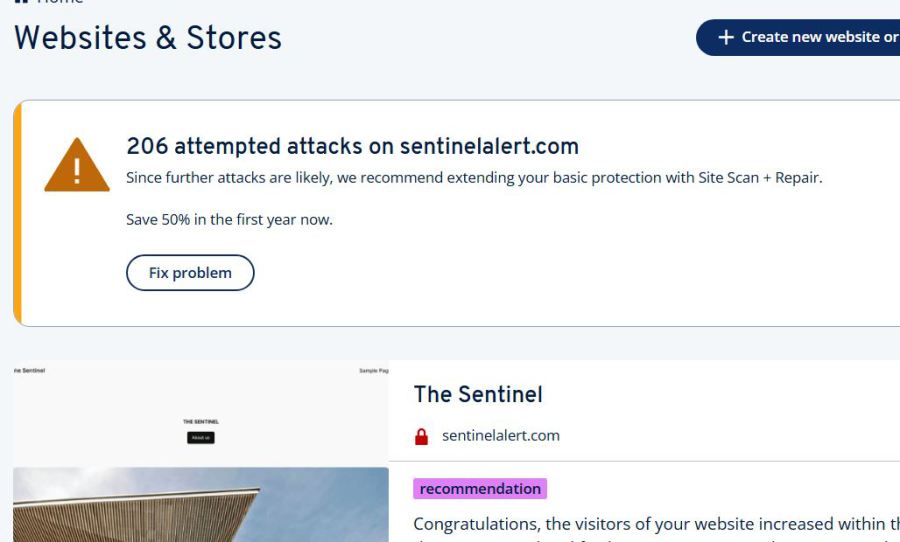Select the 206 attempted attacks headline
This screenshot has height=542, width=900.
pyautogui.click(x=352, y=146)
